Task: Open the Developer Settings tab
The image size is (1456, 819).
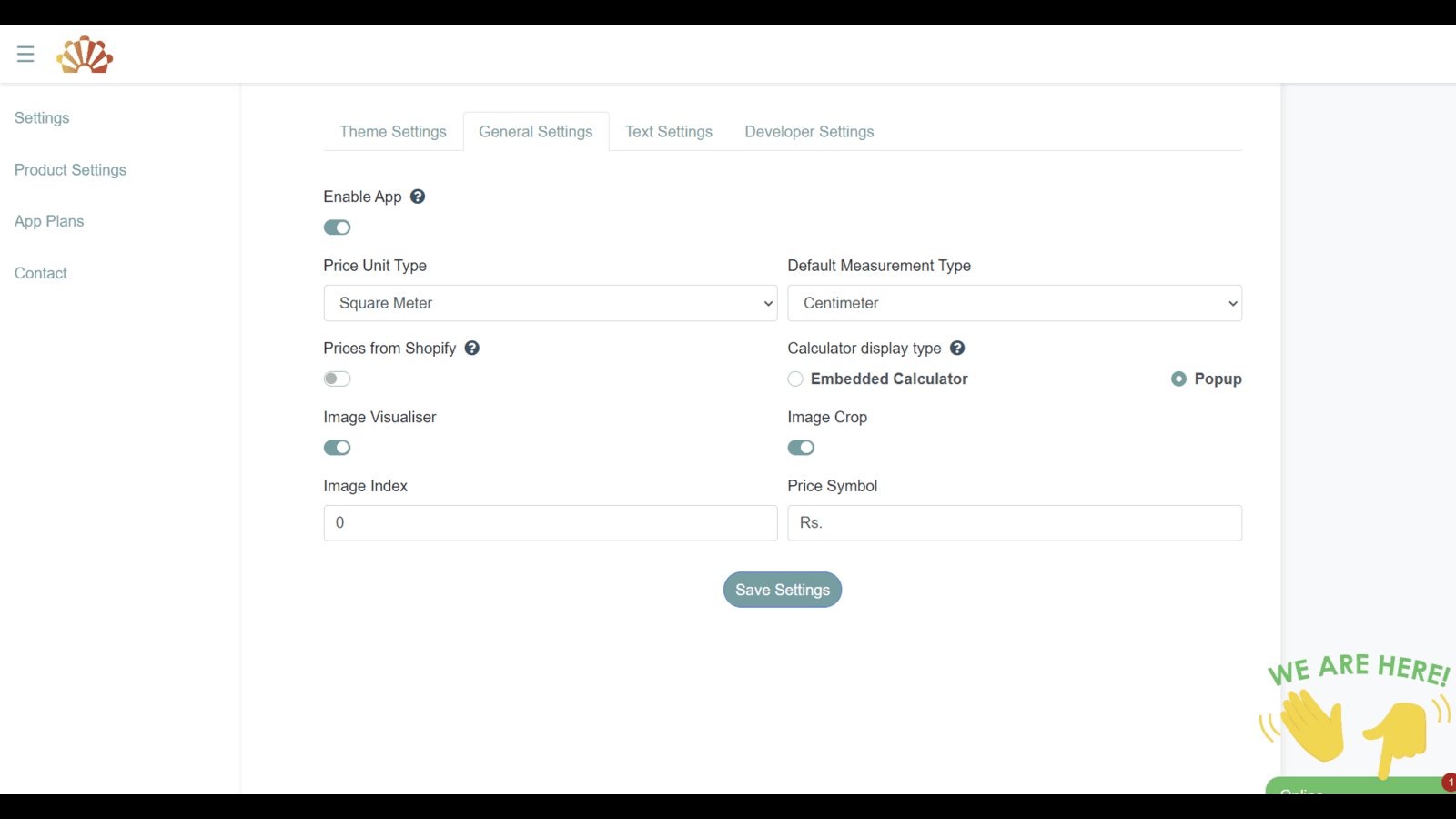Action: 808,131
